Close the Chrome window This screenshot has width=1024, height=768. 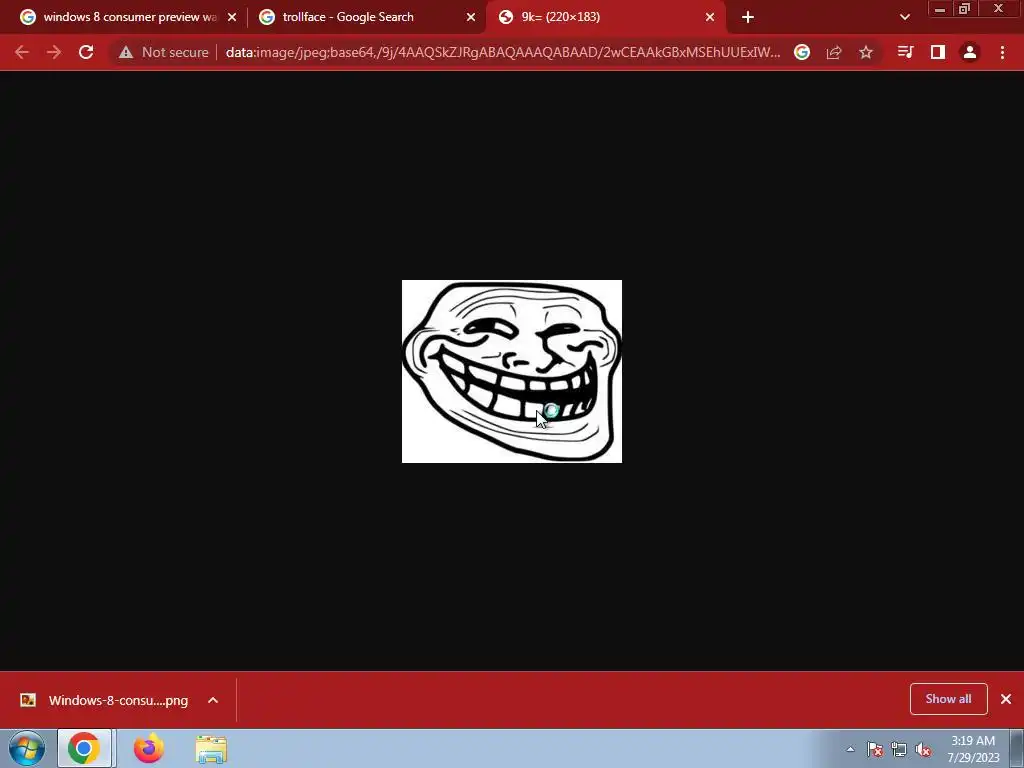[x=999, y=9]
